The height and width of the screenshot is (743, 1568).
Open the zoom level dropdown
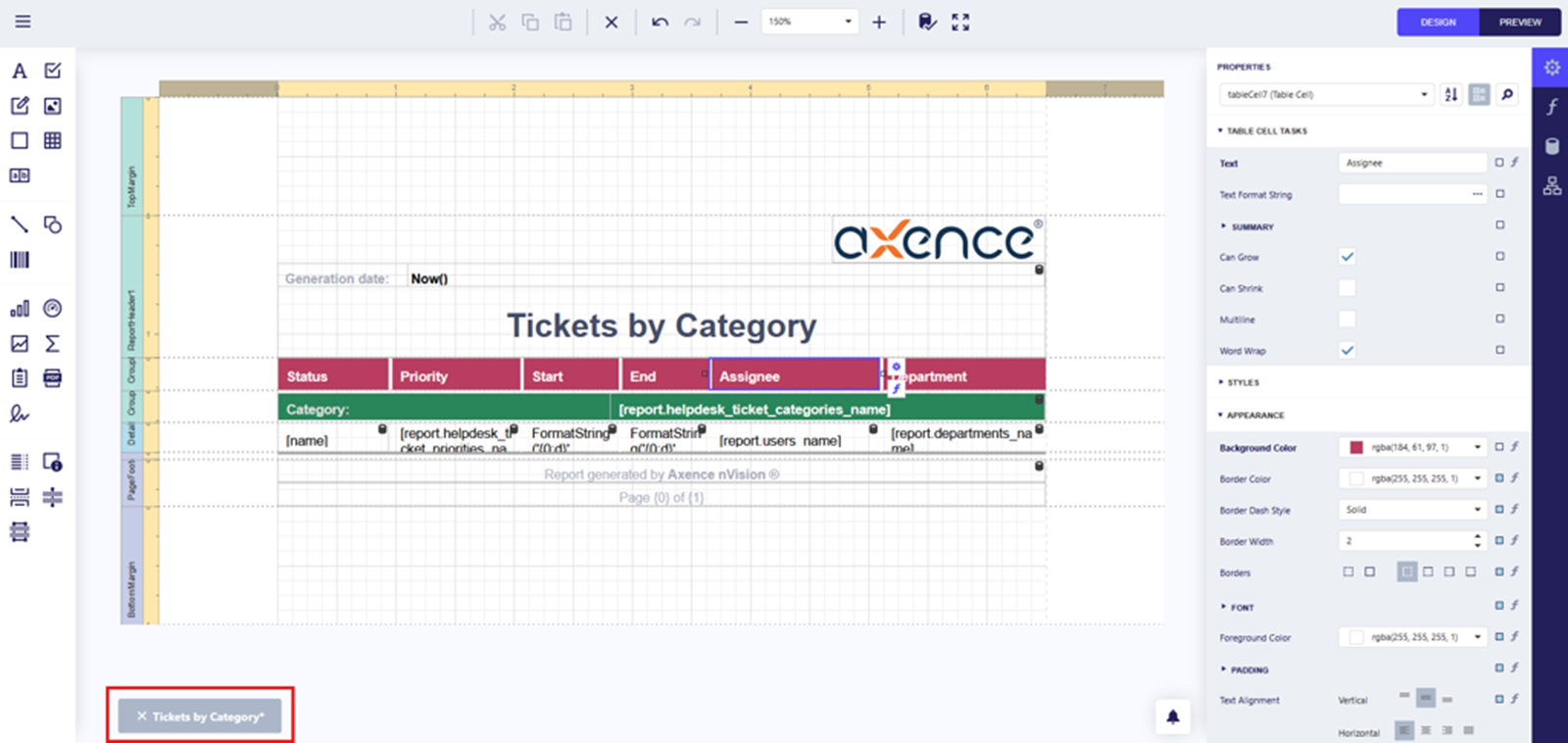click(848, 22)
